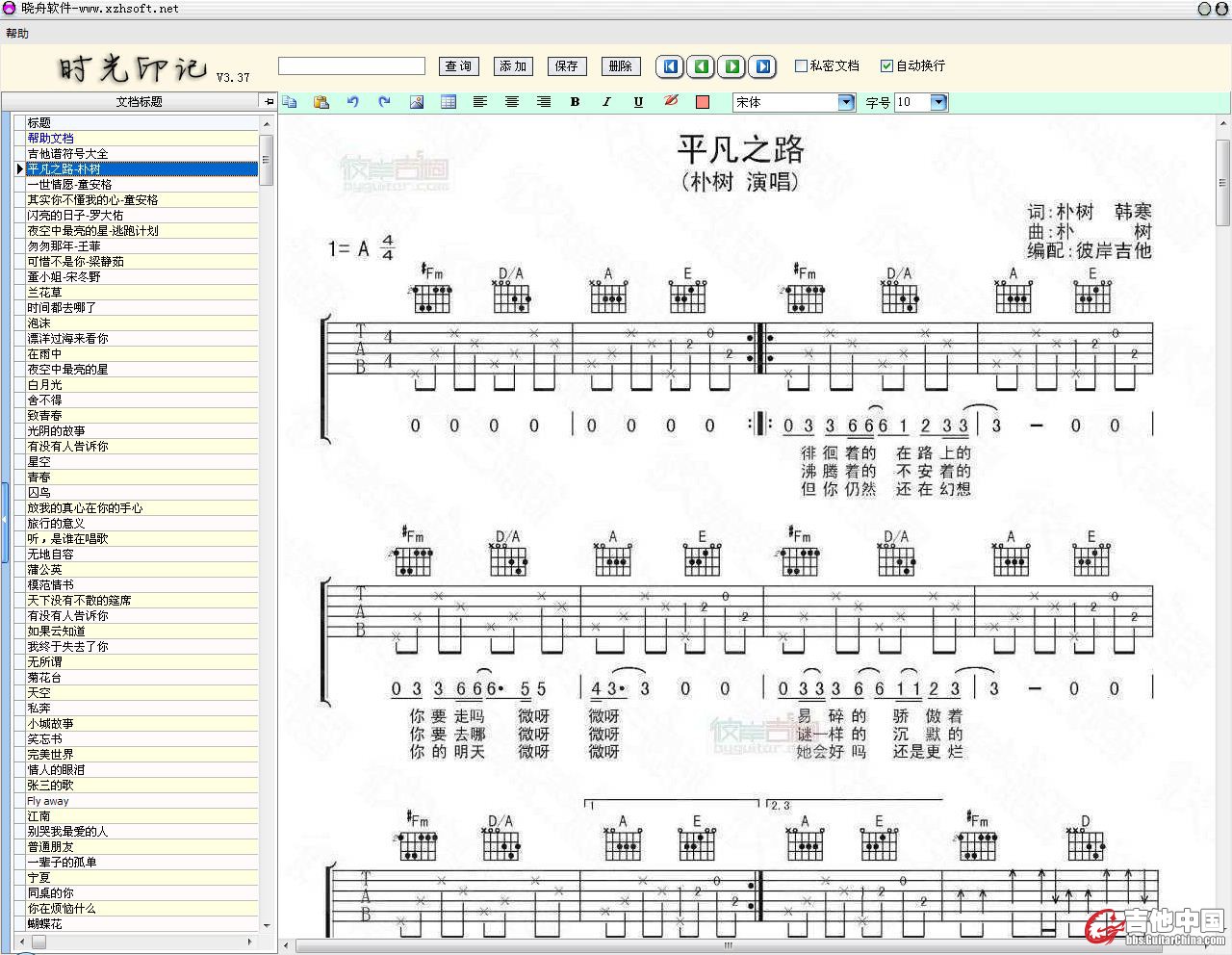Click the 保存 button
Screen dimensions: 1232x955
[x=566, y=66]
